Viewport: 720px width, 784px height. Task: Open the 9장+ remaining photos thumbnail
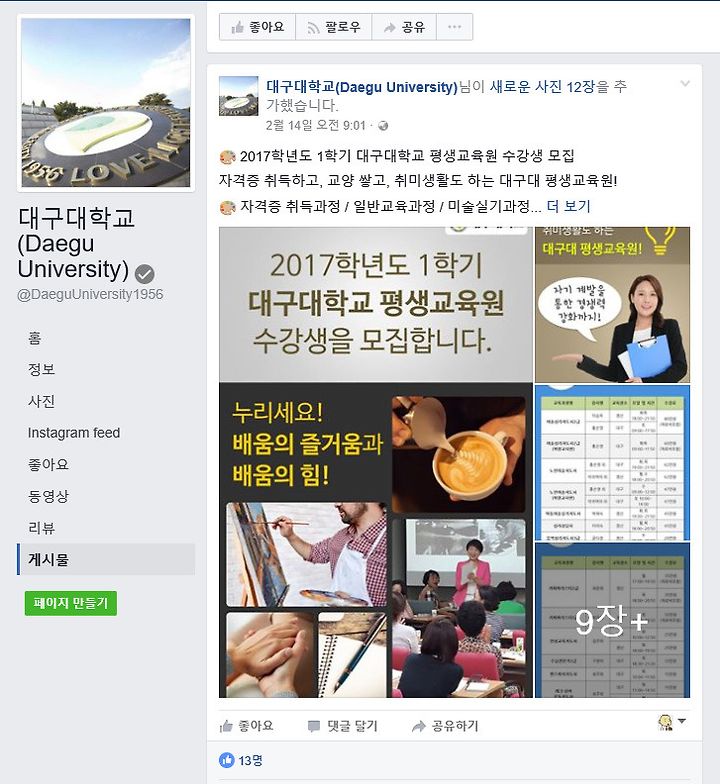tap(612, 620)
